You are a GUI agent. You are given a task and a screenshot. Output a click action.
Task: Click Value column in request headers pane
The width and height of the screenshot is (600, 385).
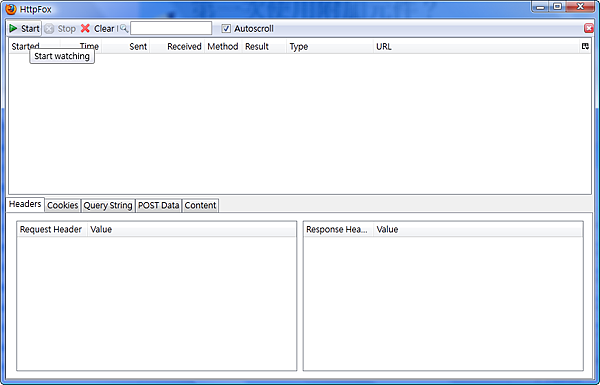pyautogui.click(x=192, y=229)
